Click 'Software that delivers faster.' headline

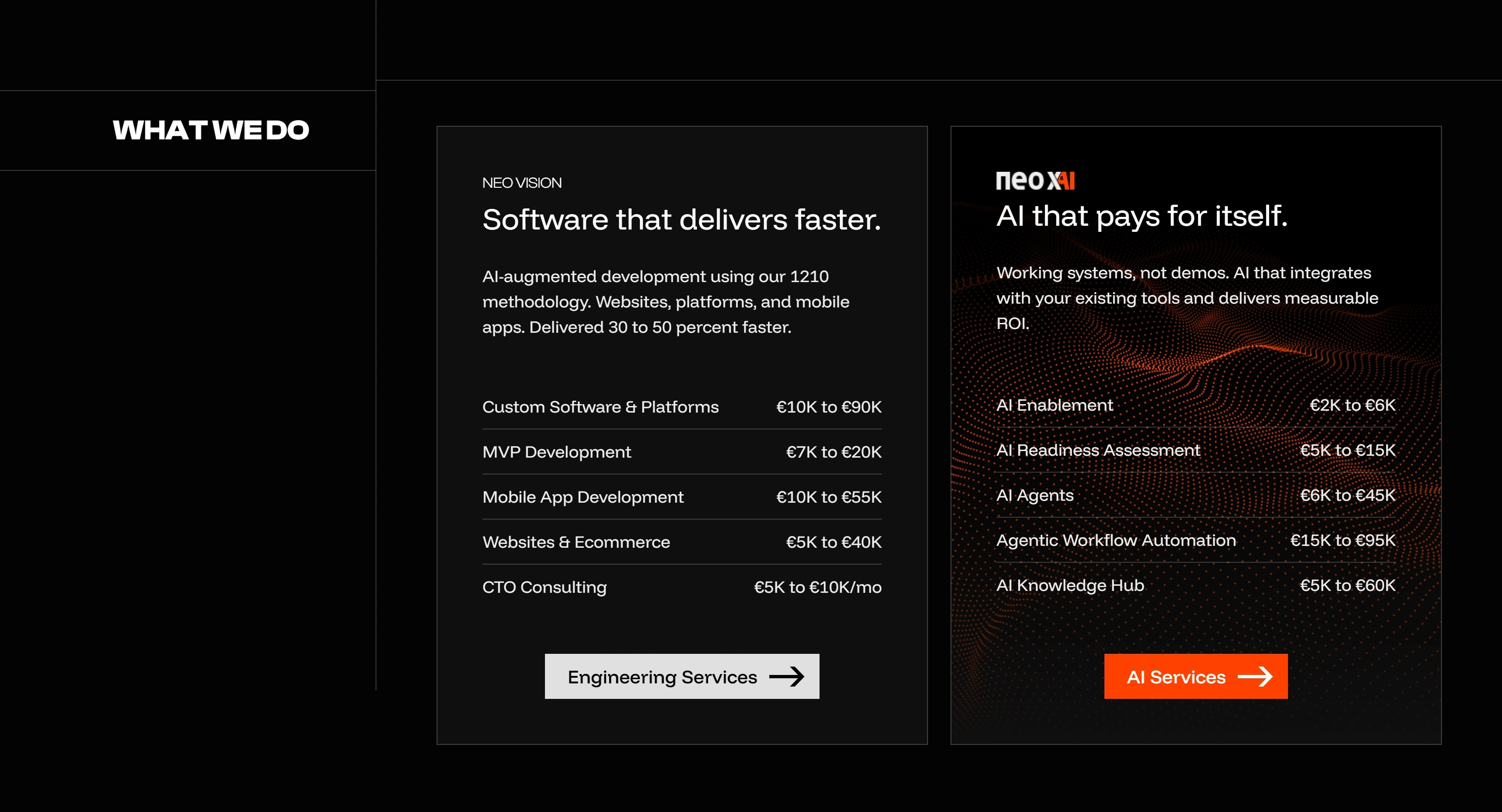point(681,220)
